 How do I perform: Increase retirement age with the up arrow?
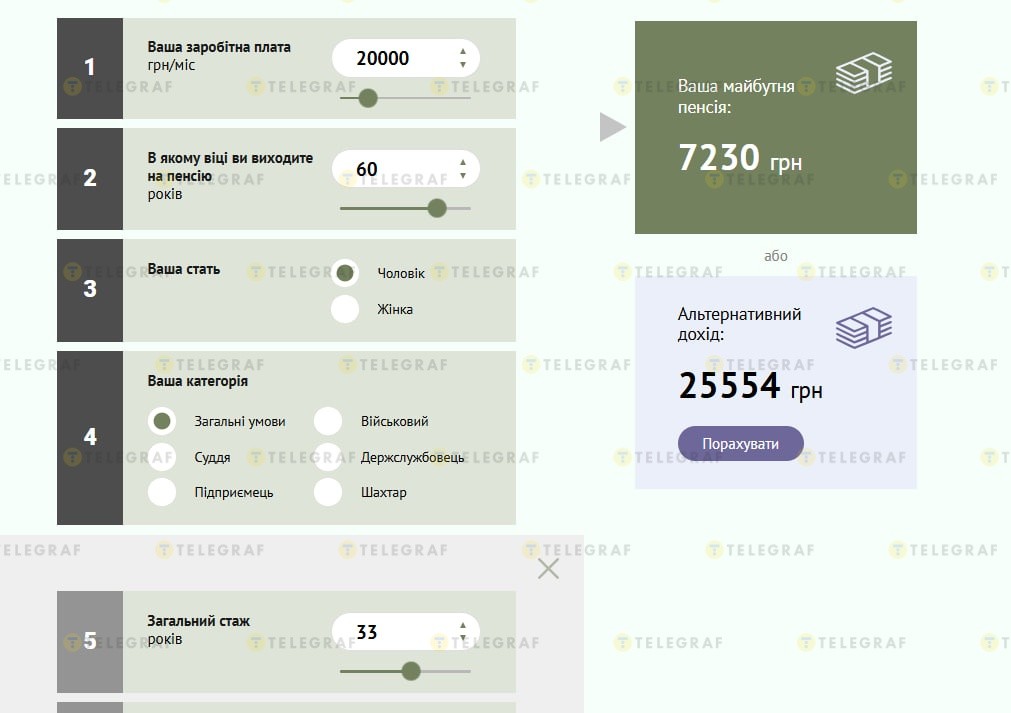pos(463,162)
